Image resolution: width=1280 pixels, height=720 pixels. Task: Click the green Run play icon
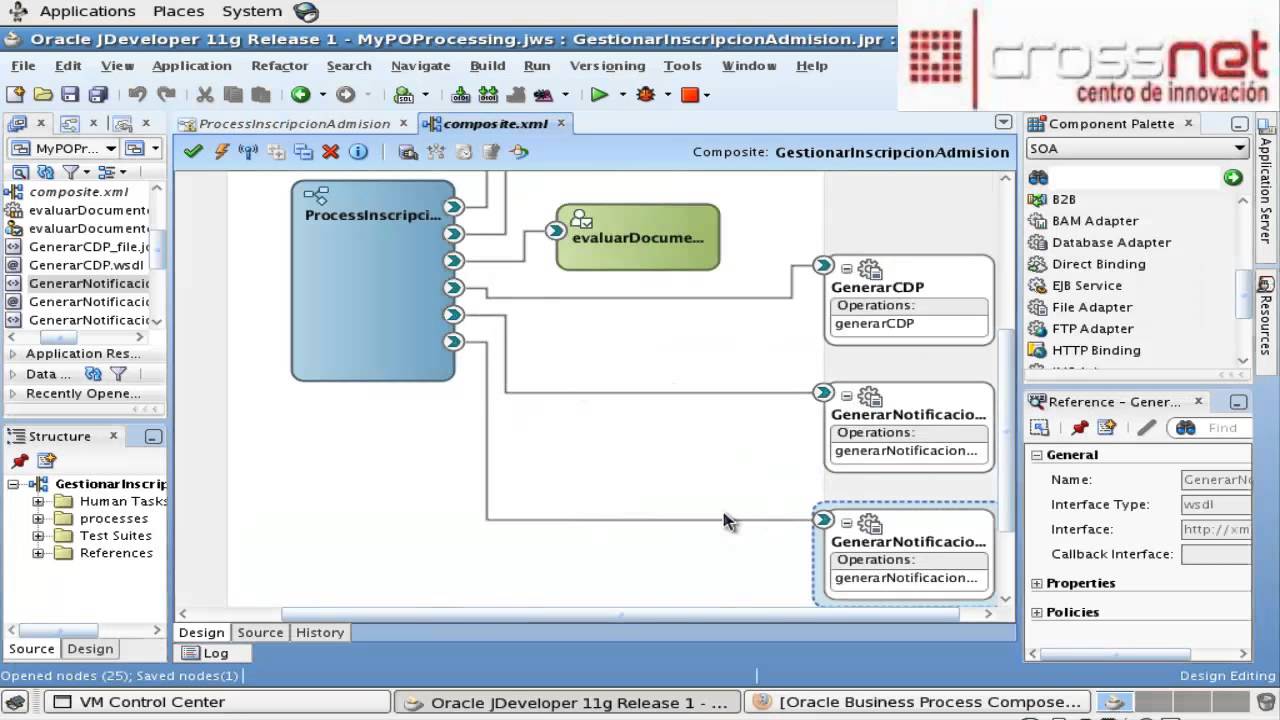click(x=599, y=94)
